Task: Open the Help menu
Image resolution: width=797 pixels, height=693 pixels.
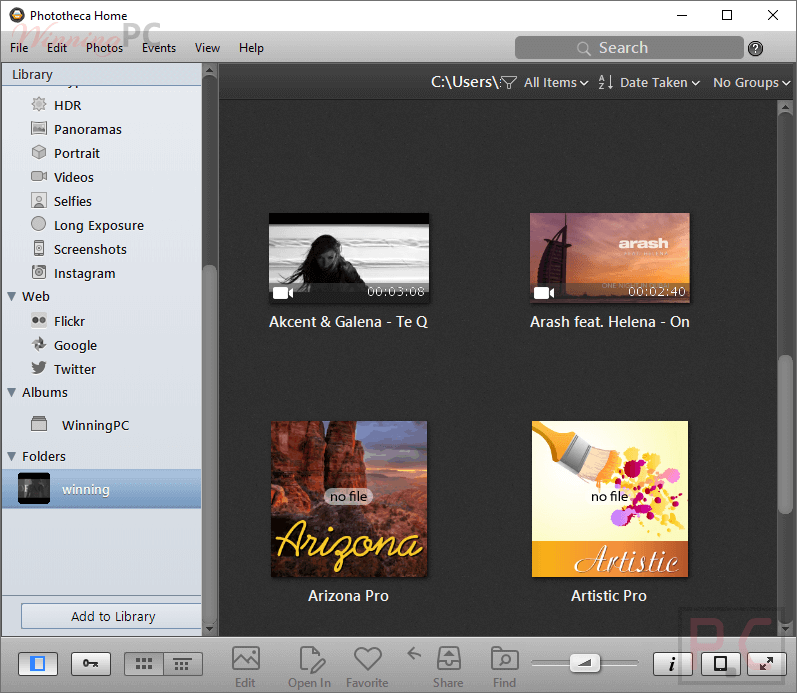Action: pos(251,48)
